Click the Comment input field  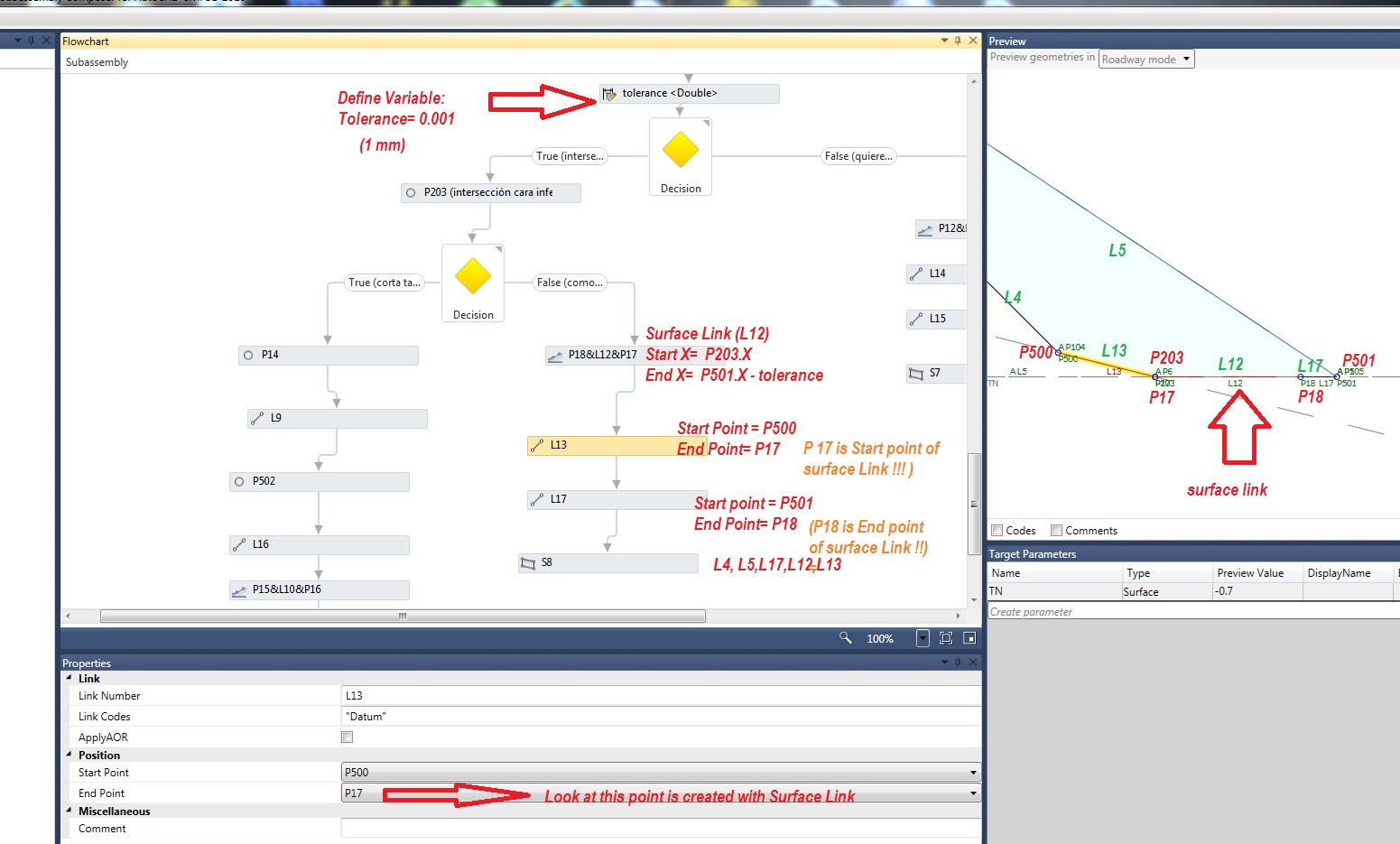coord(661,829)
